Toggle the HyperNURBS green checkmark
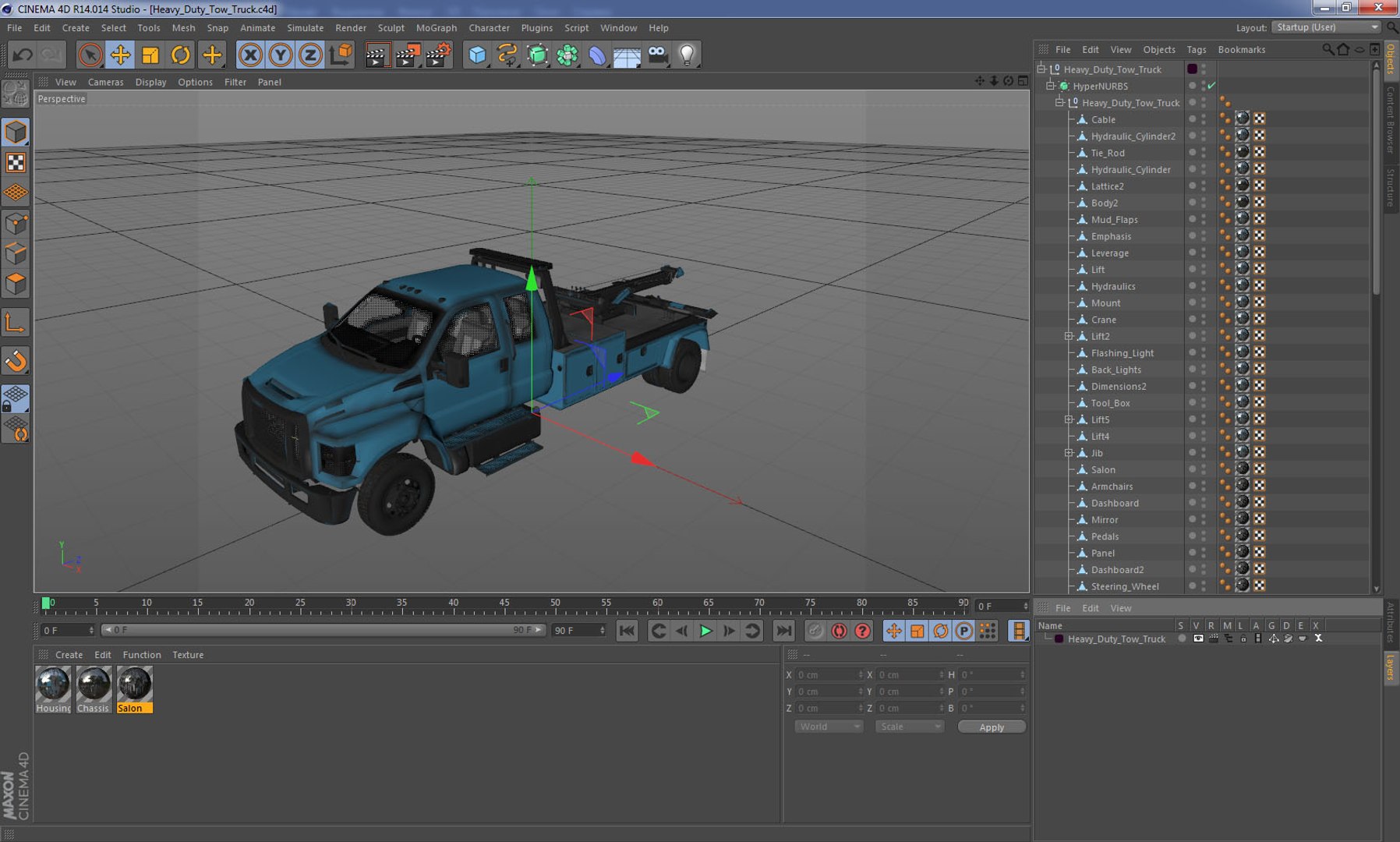 1211,86
